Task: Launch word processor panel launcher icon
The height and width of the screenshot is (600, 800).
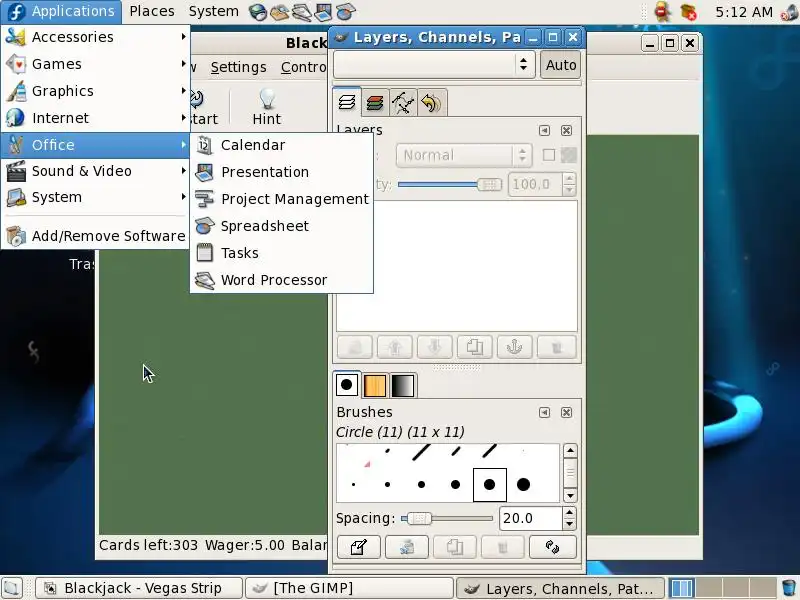Action: [302, 12]
